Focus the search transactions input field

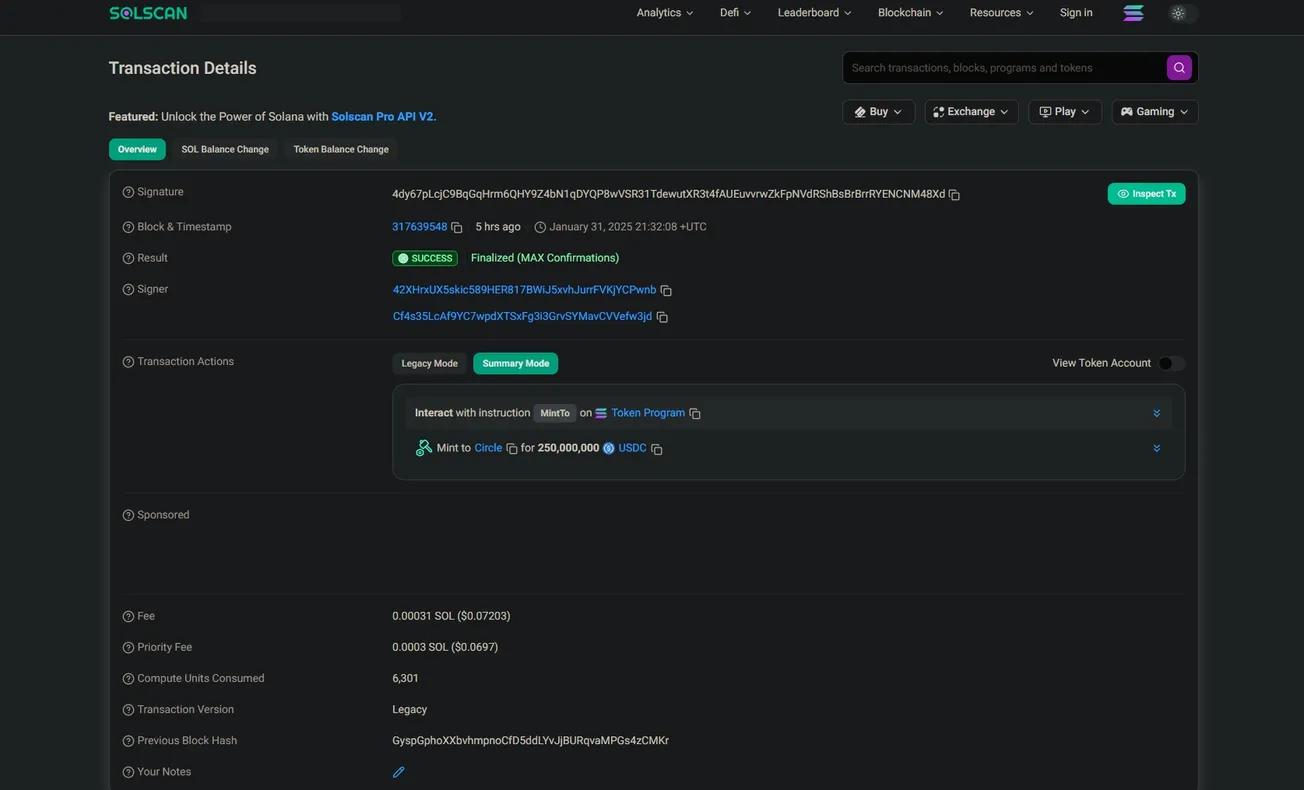1004,68
